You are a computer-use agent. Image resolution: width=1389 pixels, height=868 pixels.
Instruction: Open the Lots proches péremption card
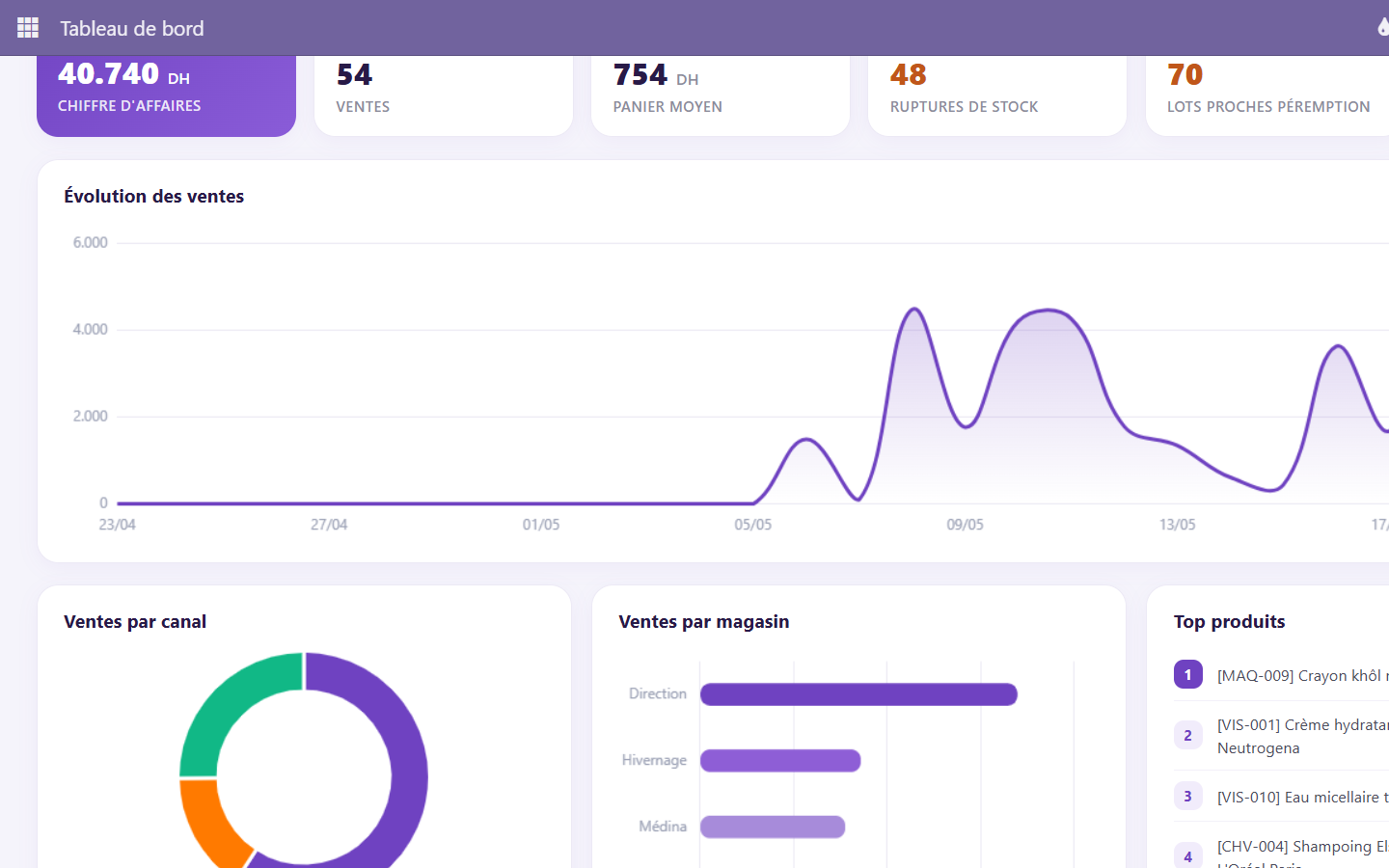point(1267,95)
